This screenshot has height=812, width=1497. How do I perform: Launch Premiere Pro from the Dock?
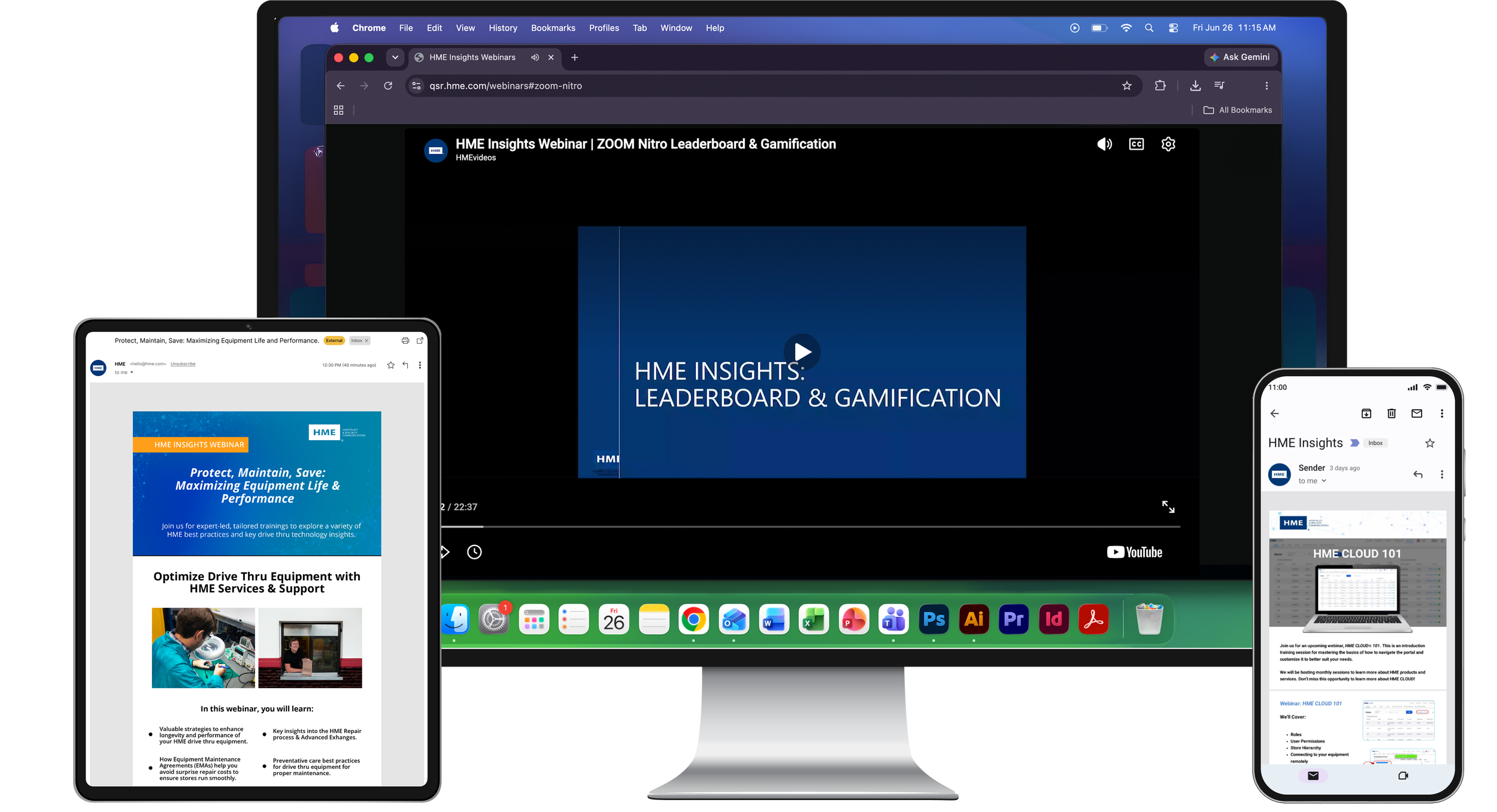point(1014,619)
